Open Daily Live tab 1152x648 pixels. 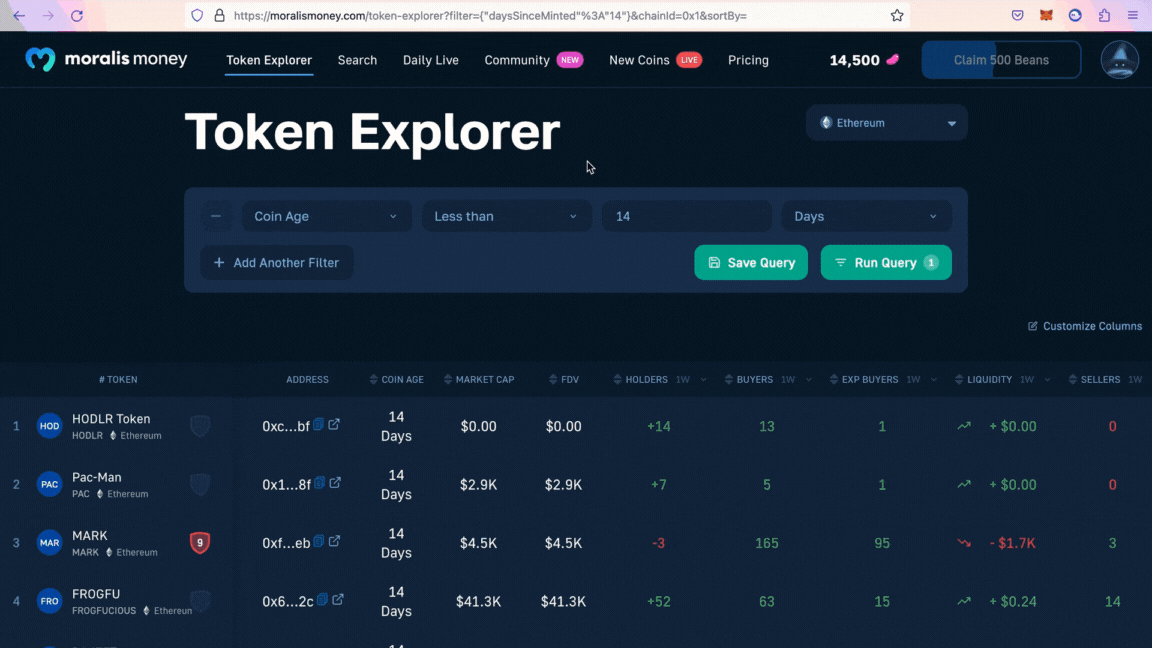(431, 60)
